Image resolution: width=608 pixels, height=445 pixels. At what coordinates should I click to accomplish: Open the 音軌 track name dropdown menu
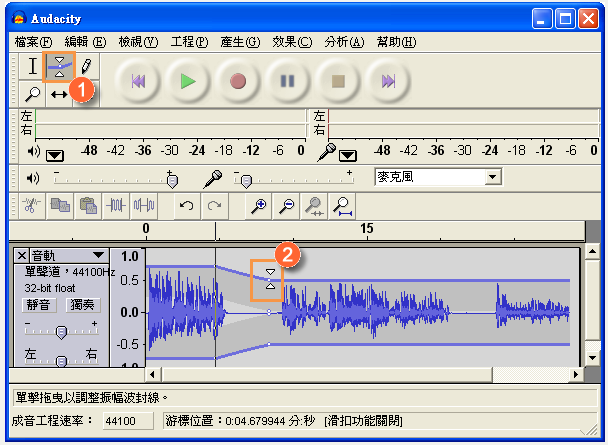tap(68, 255)
